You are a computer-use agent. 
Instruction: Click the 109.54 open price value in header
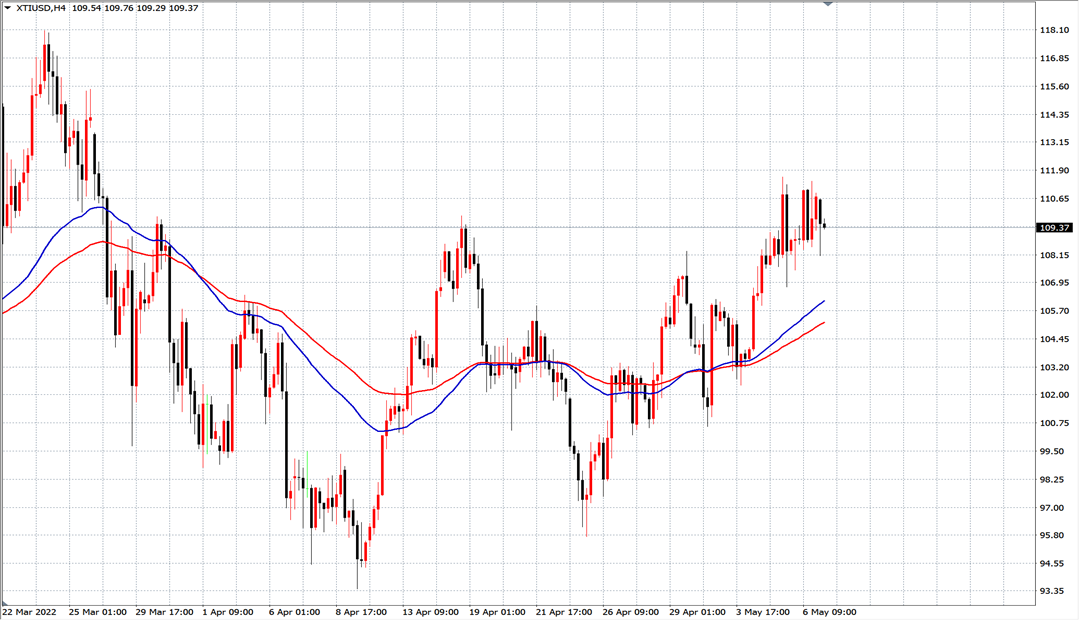(x=86, y=8)
